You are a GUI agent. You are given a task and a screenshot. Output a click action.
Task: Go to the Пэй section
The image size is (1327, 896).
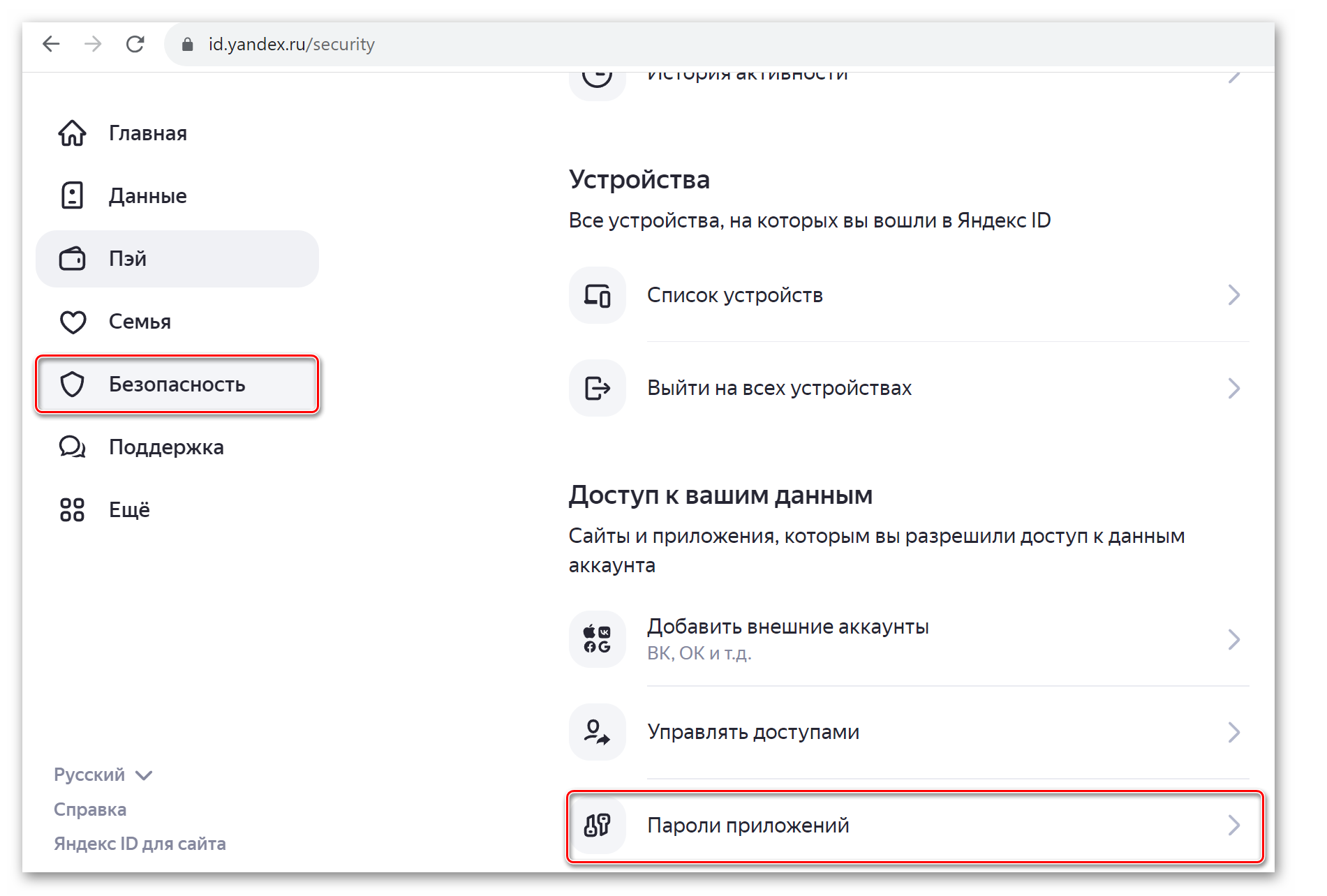click(x=177, y=259)
